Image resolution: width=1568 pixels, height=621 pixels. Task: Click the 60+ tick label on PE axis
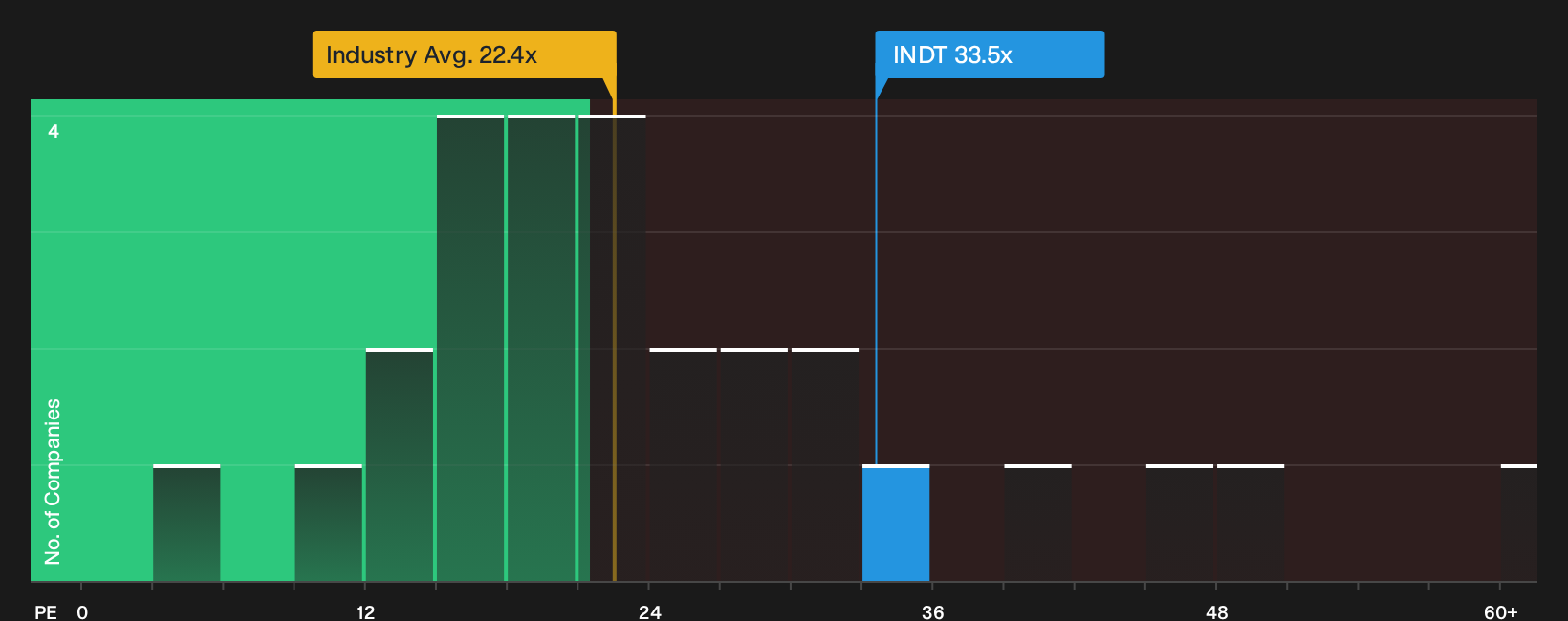(x=1500, y=611)
